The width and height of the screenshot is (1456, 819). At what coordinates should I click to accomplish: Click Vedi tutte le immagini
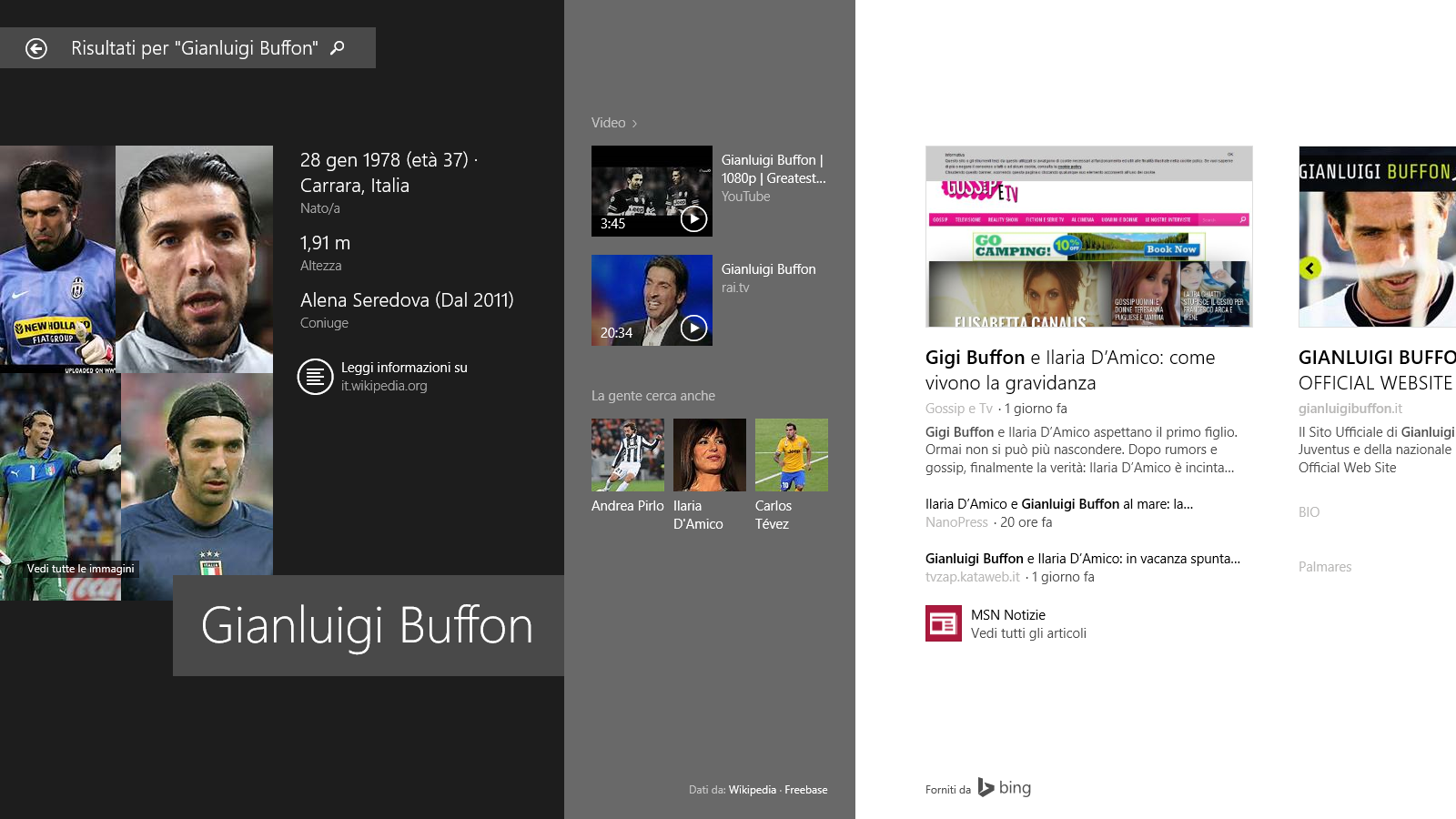80,569
